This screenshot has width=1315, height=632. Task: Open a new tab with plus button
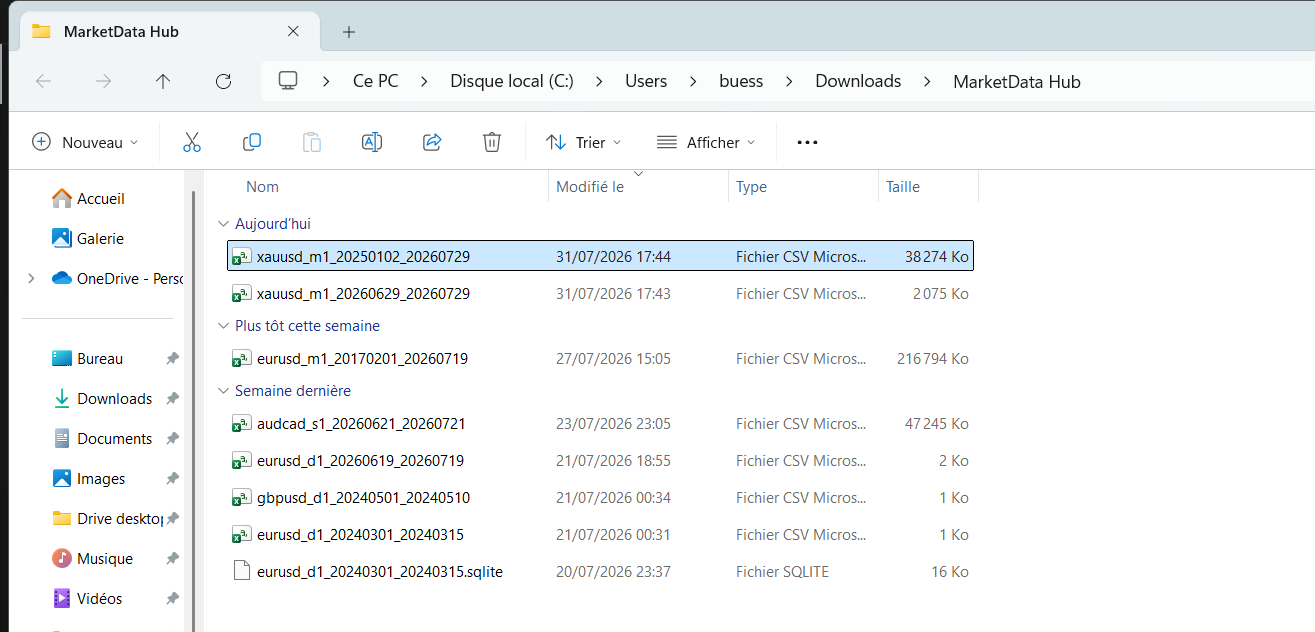coord(349,32)
